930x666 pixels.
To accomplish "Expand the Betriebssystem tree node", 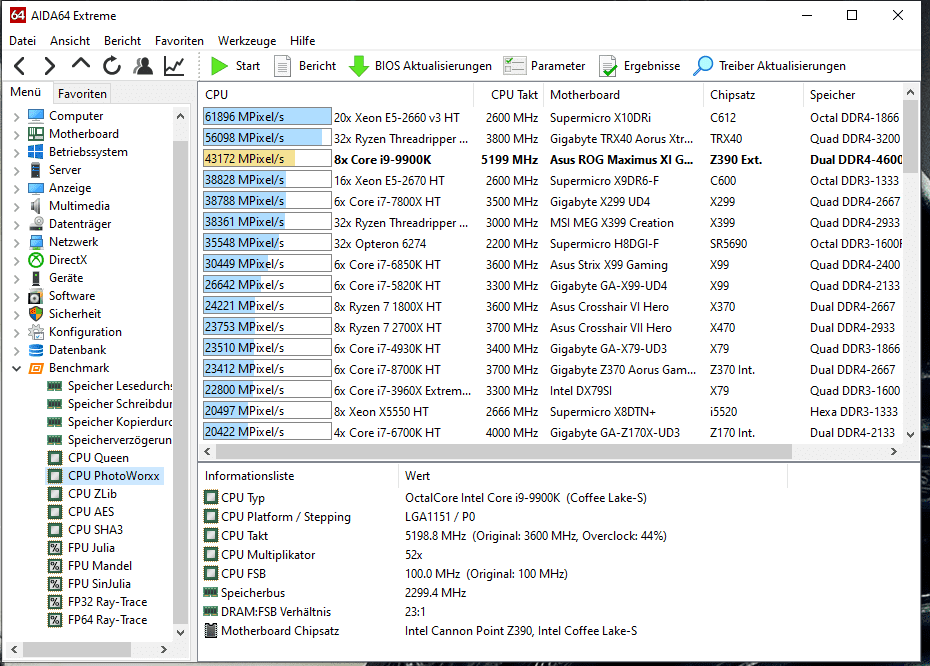I will [x=17, y=153].
